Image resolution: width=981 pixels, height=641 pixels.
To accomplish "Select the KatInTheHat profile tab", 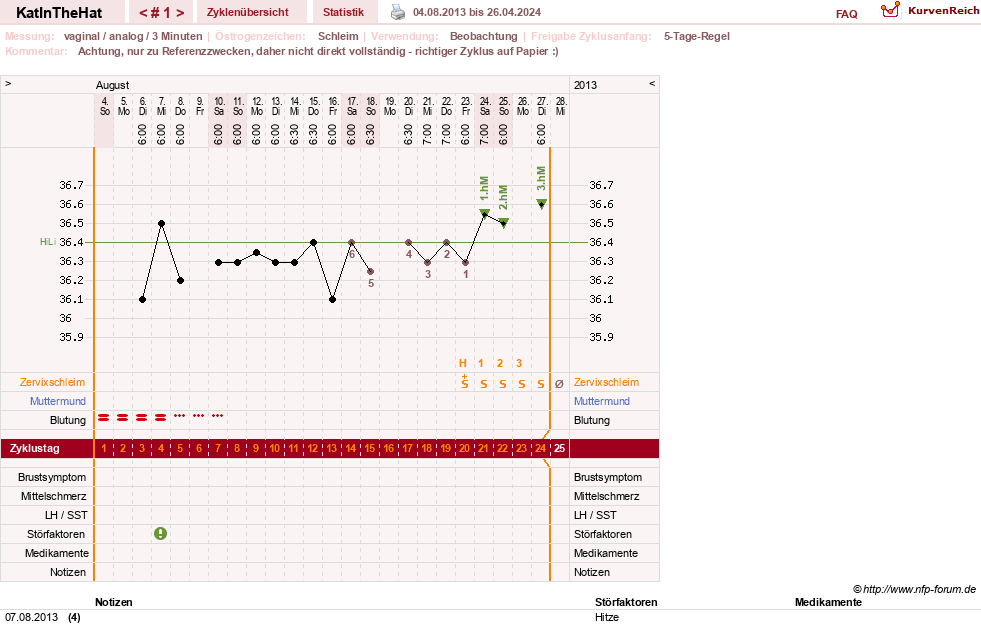I will 59,13.
